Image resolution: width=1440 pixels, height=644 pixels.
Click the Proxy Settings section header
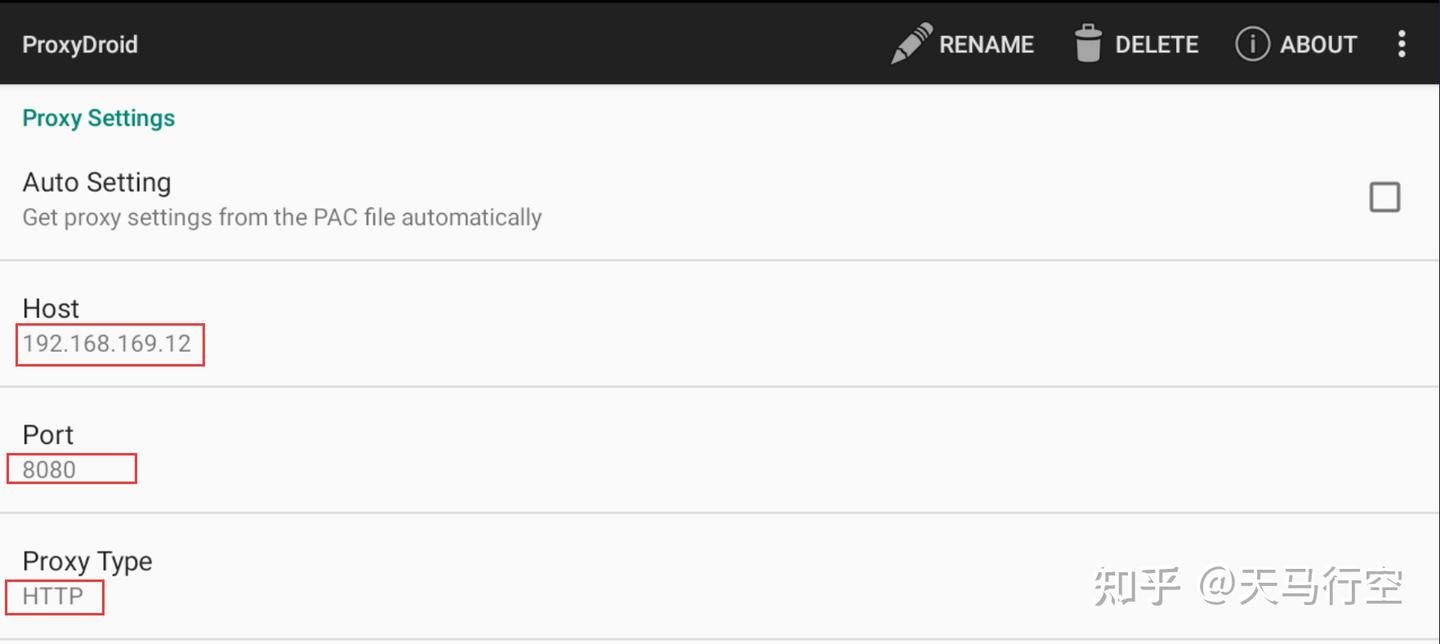click(99, 118)
